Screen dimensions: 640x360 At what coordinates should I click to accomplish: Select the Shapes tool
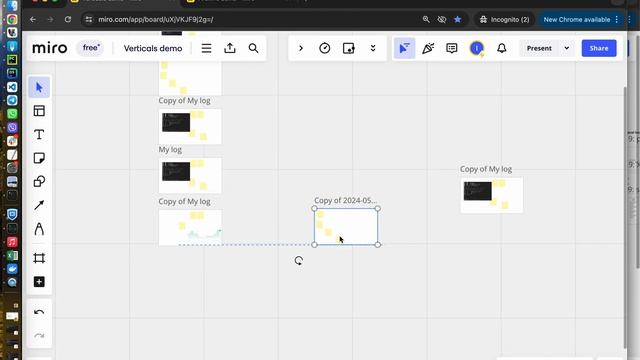[x=39, y=181]
